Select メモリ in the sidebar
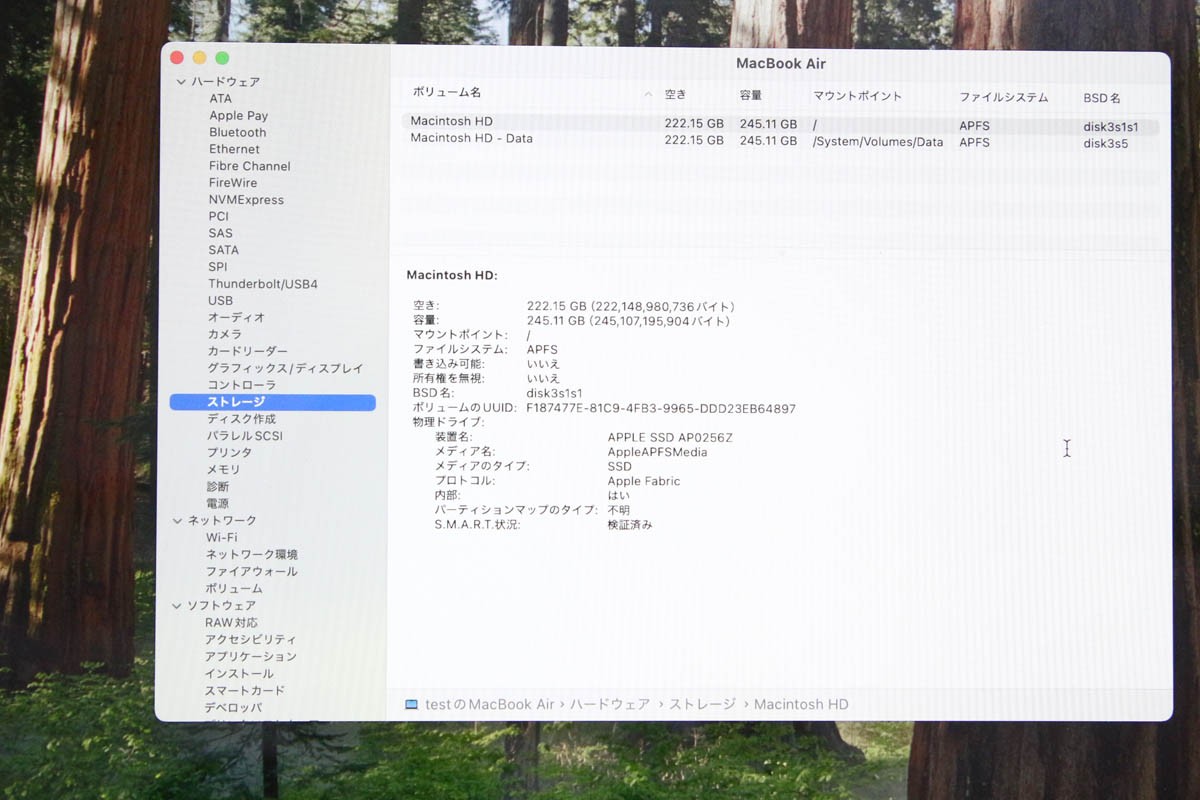 [x=223, y=469]
